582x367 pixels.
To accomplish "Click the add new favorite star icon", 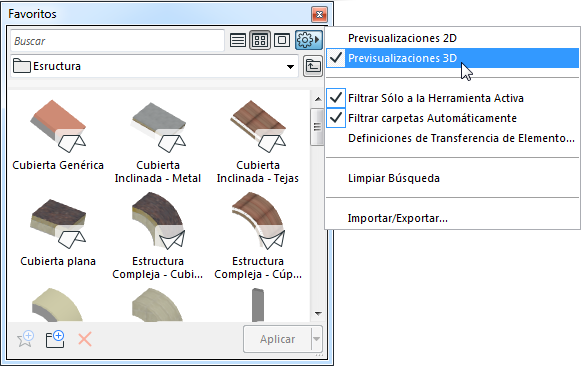I will pos(26,339).
